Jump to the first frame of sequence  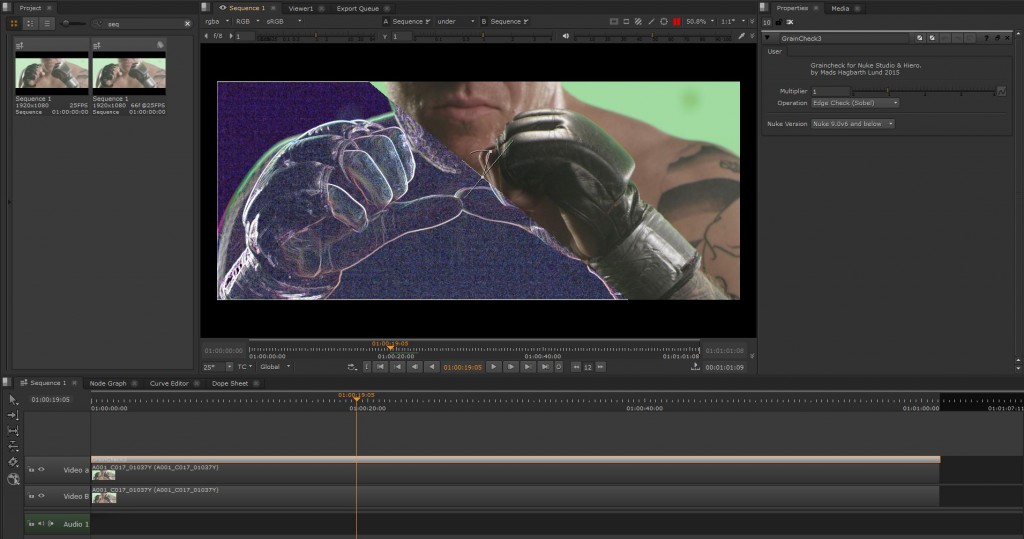coord(379,367)
